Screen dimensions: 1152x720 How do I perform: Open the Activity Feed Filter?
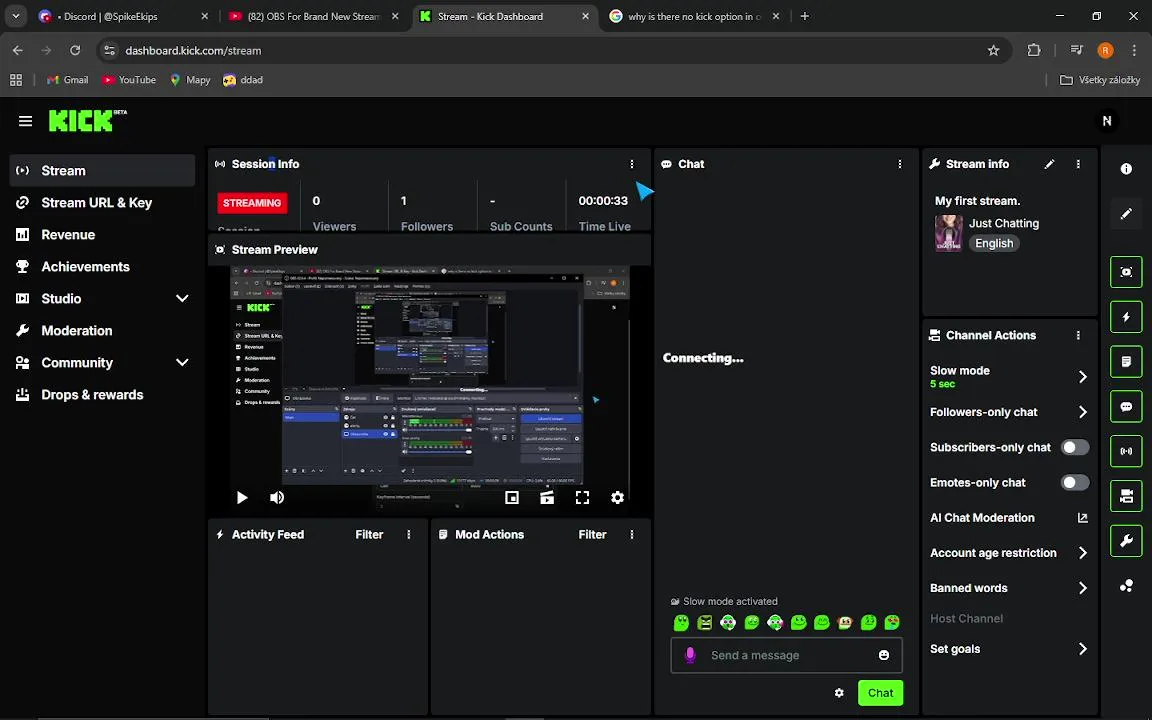point(369,535)
